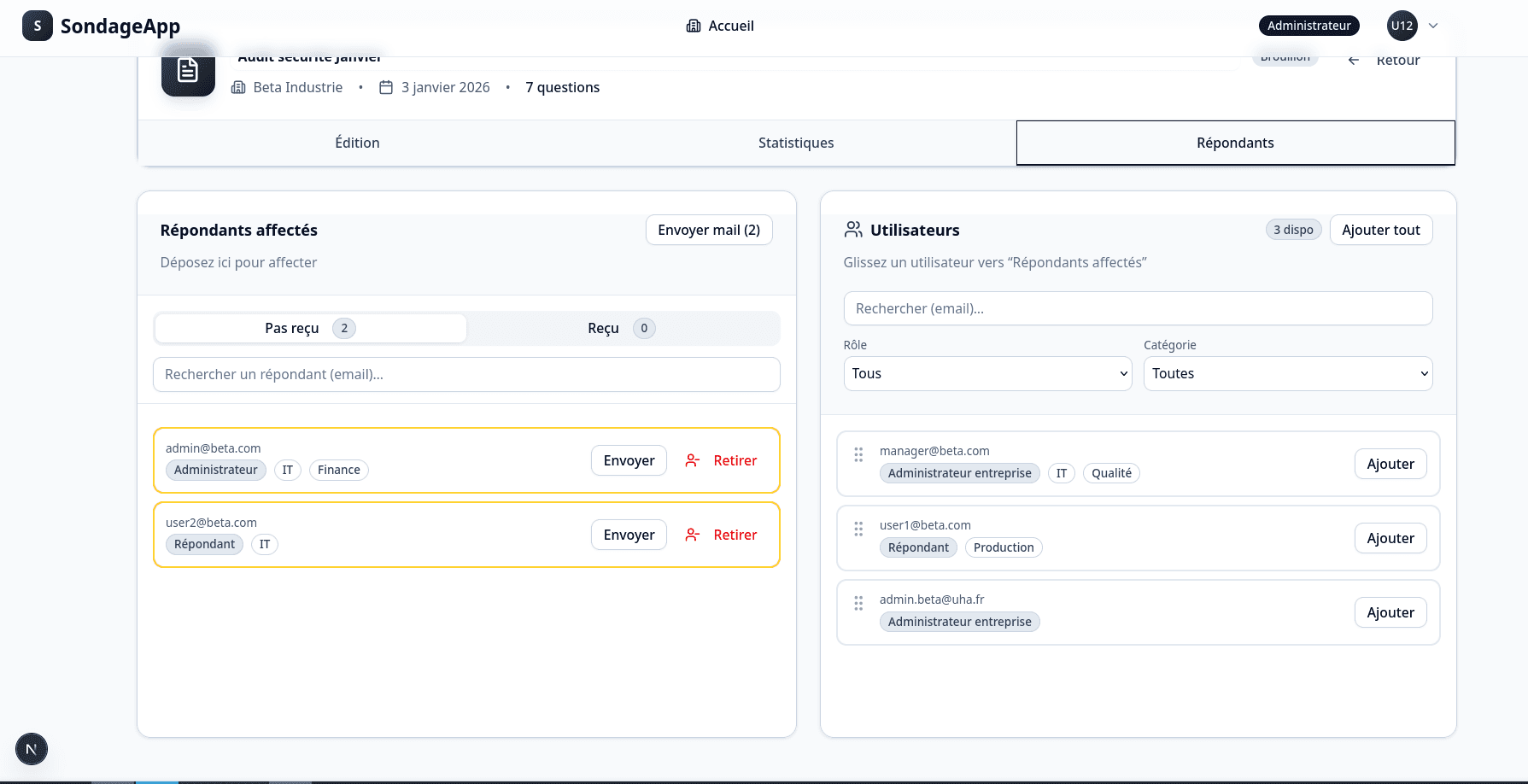
Task: Click the users icon beside Utilisateurs heading
Action: pos(853,230)
